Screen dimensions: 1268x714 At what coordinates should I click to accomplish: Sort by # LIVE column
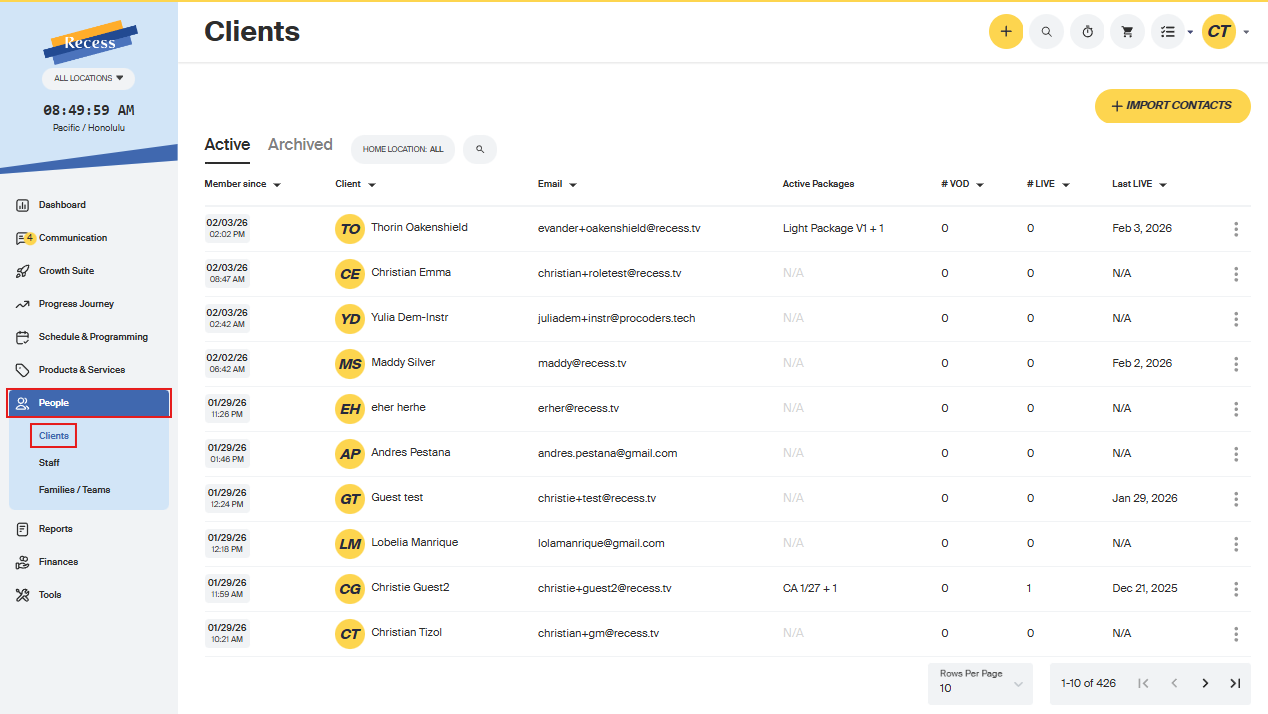[1048, 184]
